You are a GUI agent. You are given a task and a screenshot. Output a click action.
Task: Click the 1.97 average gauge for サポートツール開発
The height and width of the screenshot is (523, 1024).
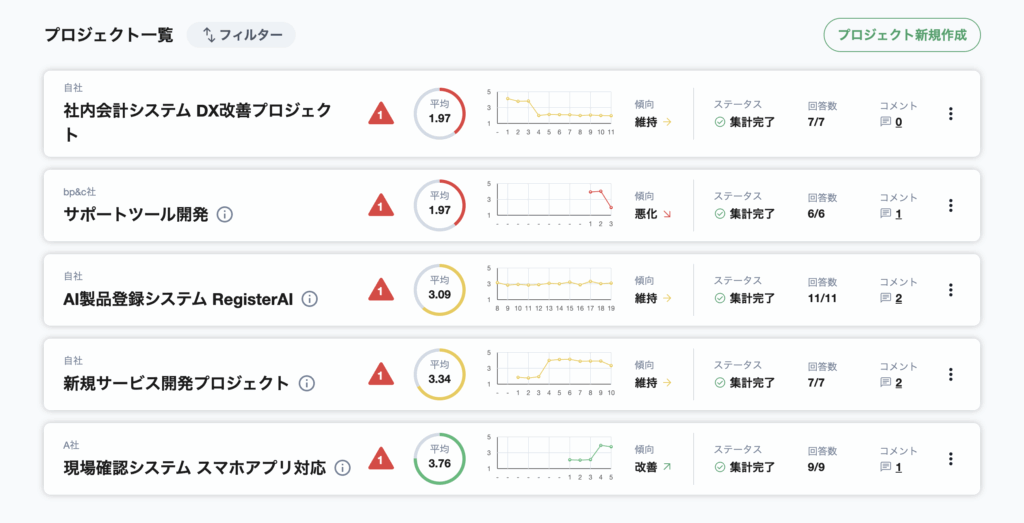point(440,205)
